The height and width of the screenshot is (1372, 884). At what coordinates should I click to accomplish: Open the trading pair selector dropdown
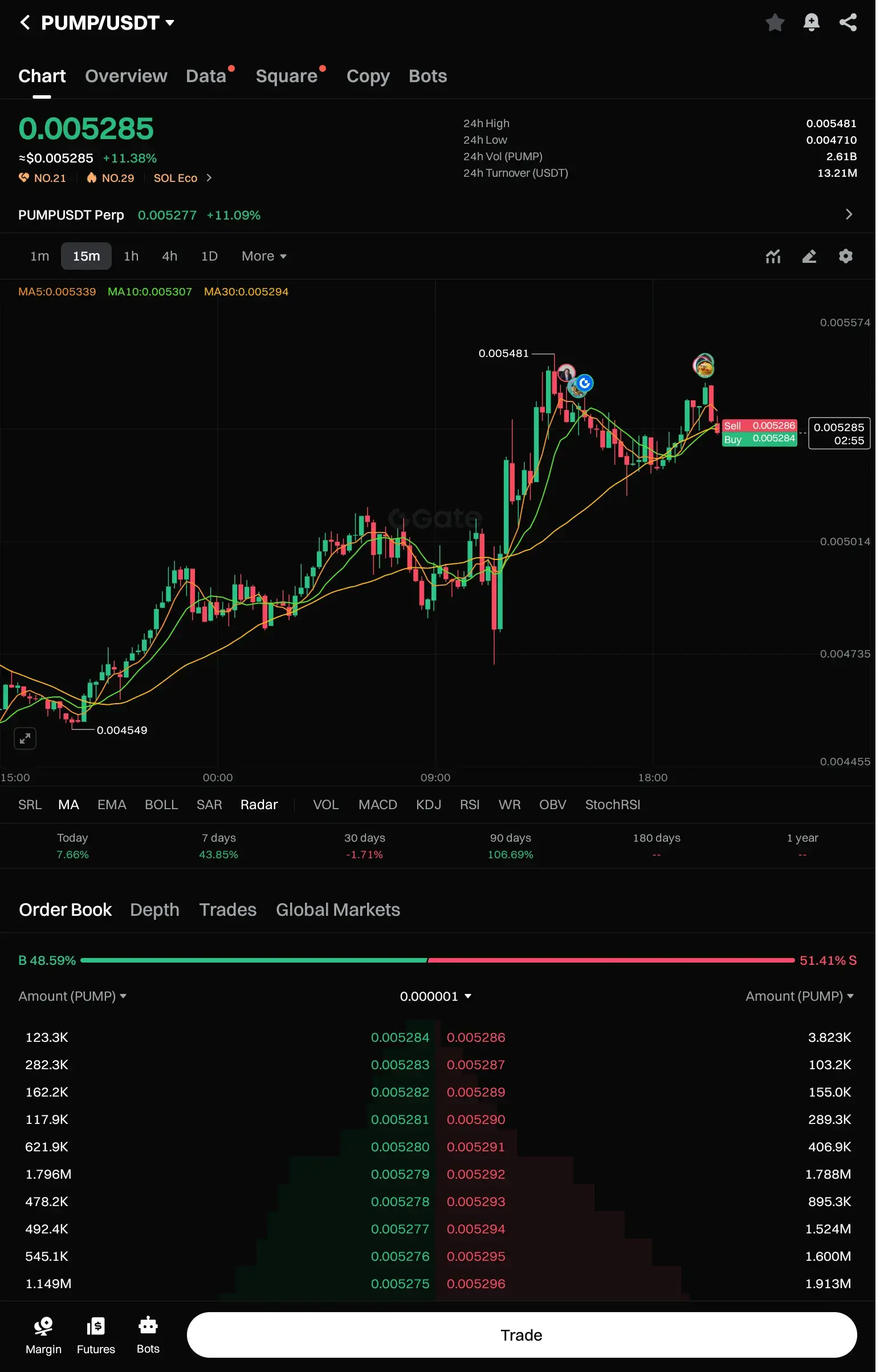[x=108, y=23]
